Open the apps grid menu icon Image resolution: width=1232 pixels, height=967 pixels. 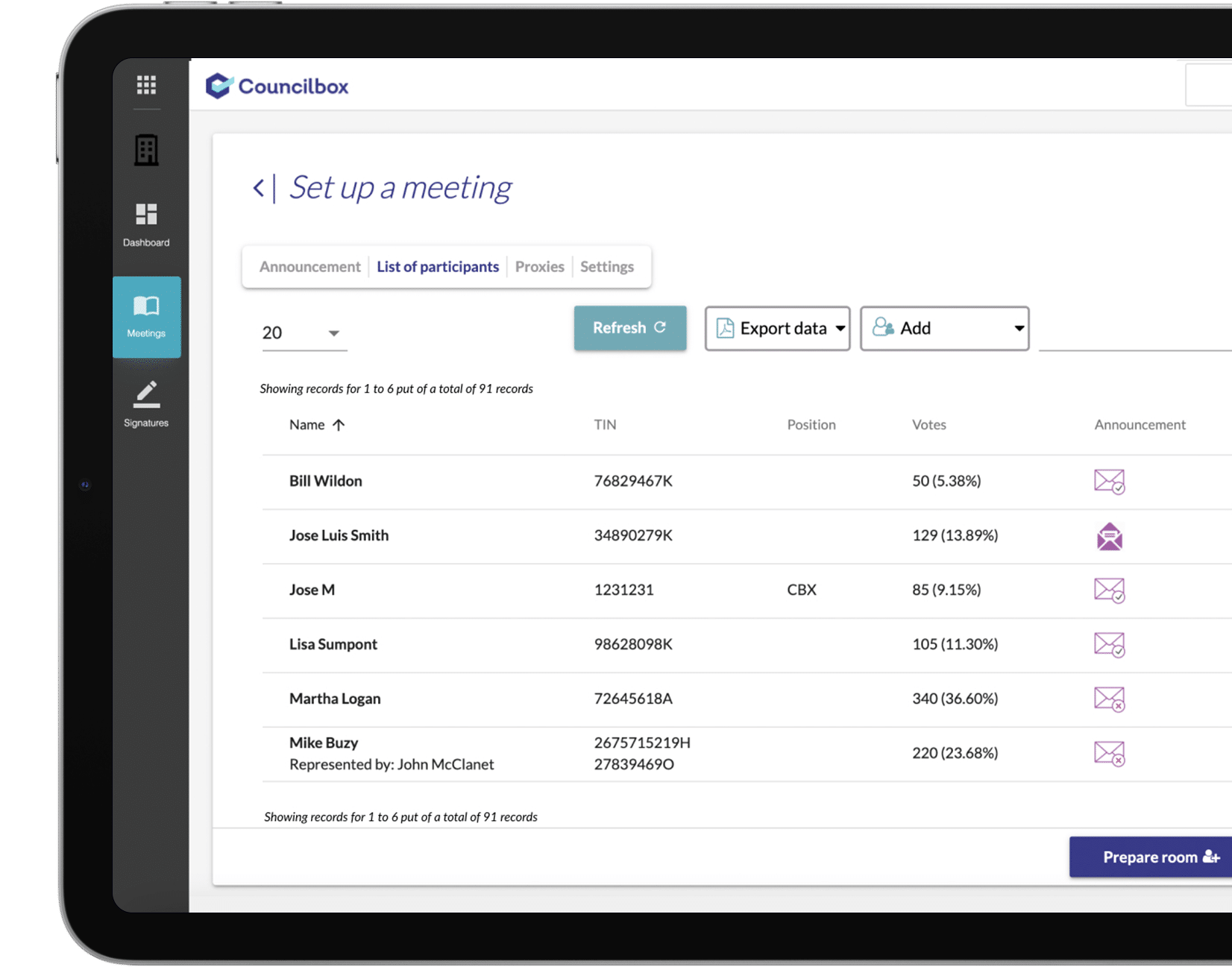(x=146, y=85)
